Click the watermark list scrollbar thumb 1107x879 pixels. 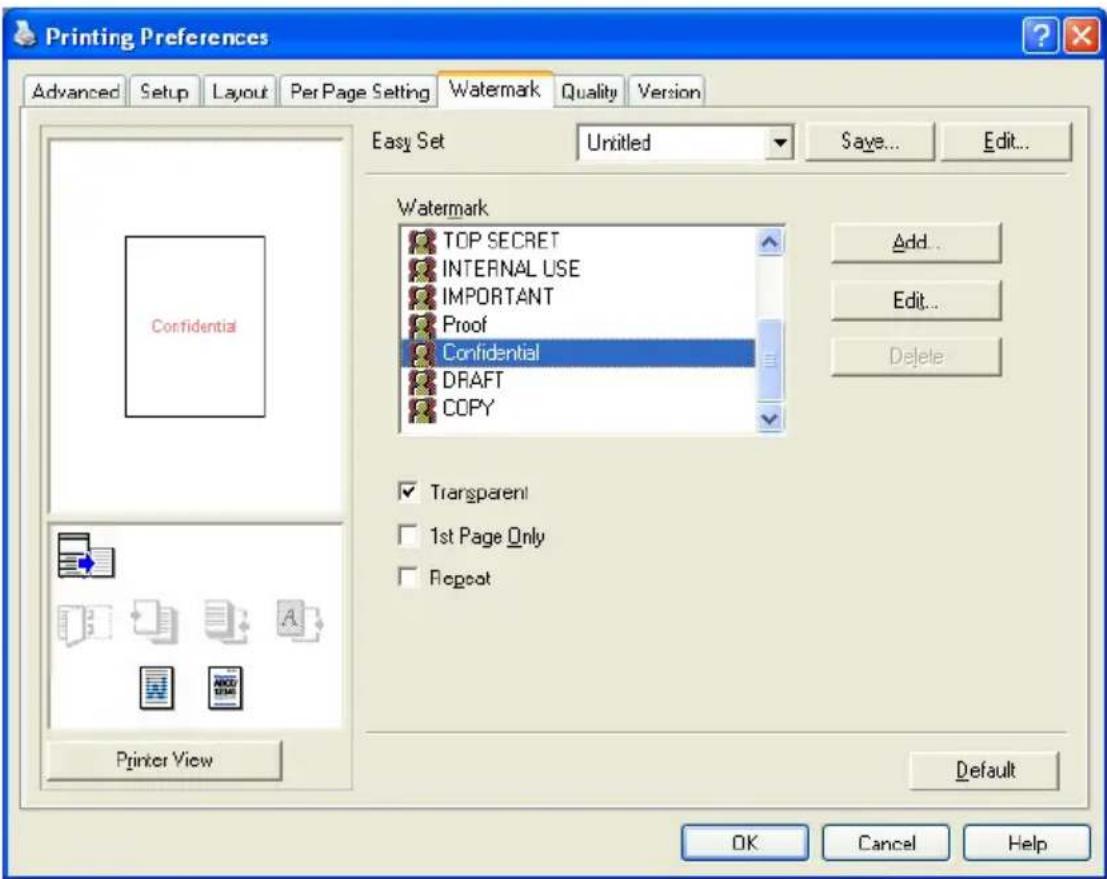[770, 359]
